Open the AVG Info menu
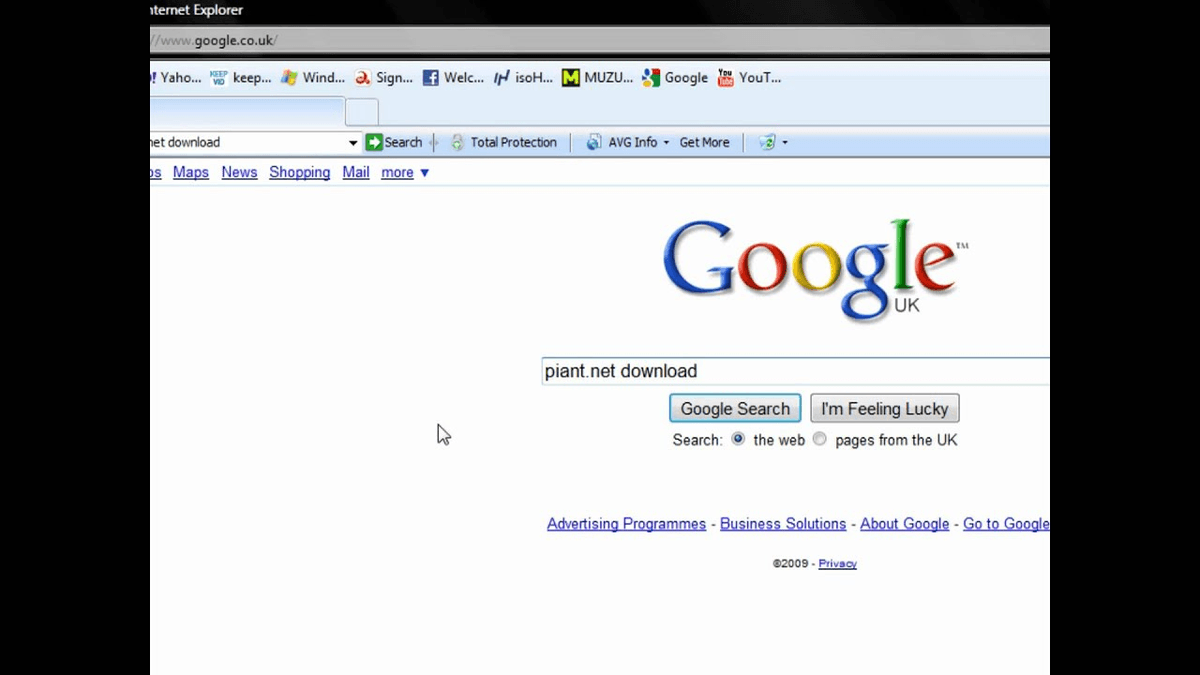 (627, 142)
